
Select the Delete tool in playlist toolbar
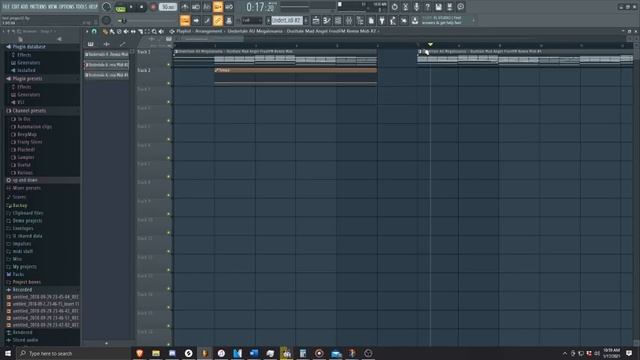[119, 31]
